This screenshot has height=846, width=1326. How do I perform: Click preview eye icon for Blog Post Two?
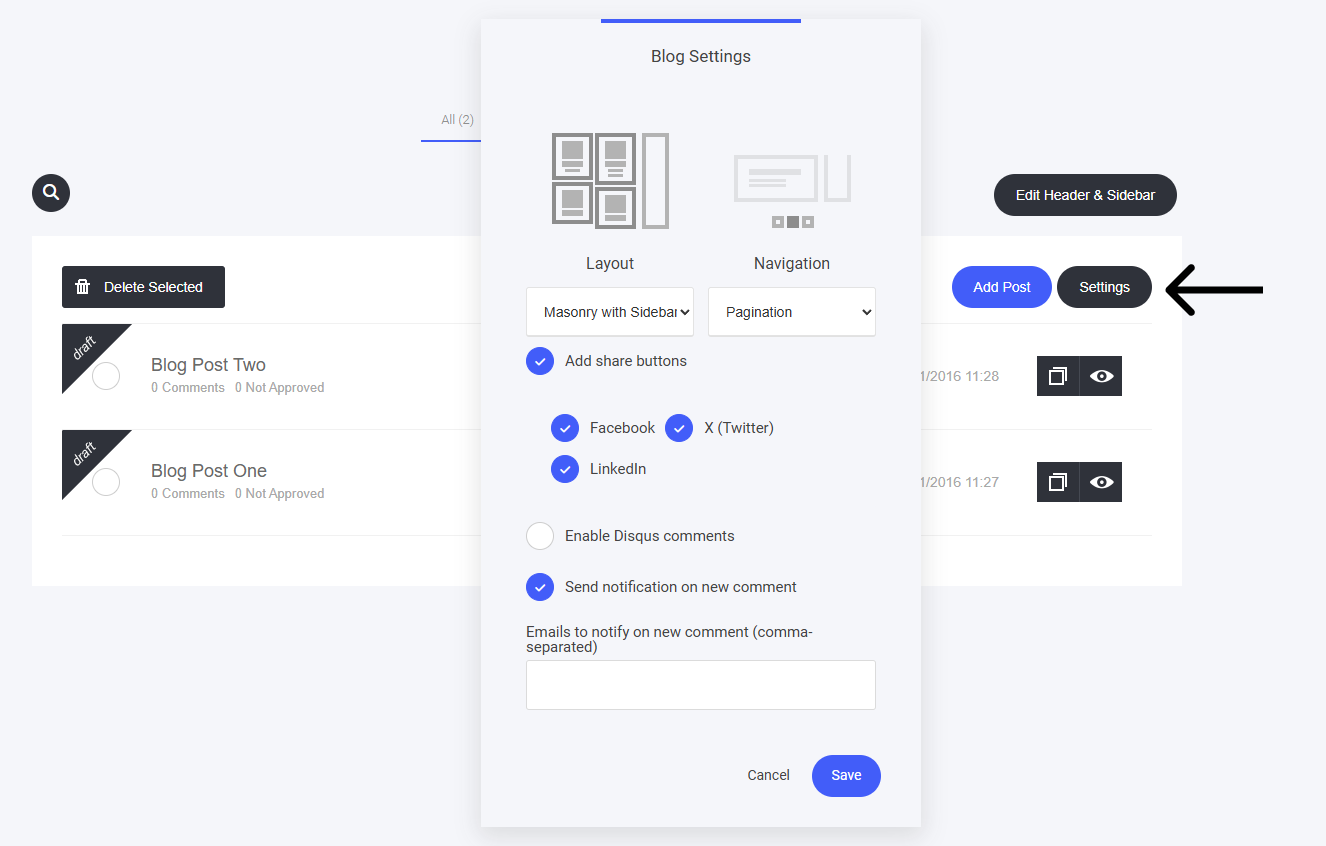click(x=1101, y=376)
